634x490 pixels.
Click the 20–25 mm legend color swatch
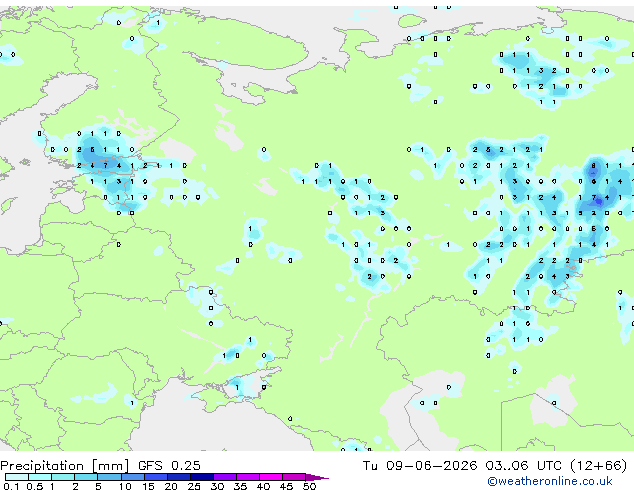[179, 477]
